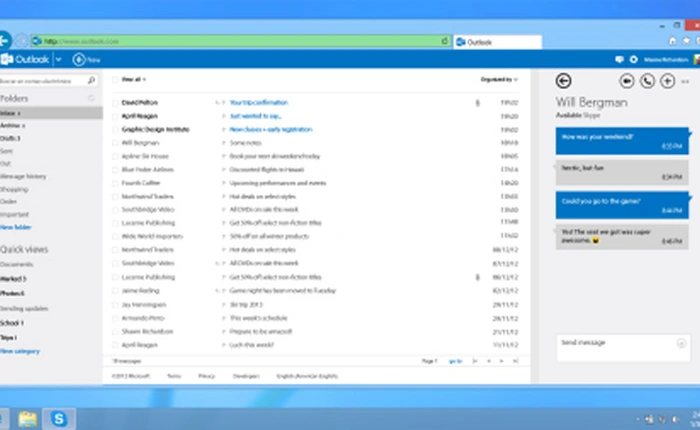Image resolution: width=700 pixels, height=430 pixels.
Task: Open the Sent folder
Action: [6, 151]
